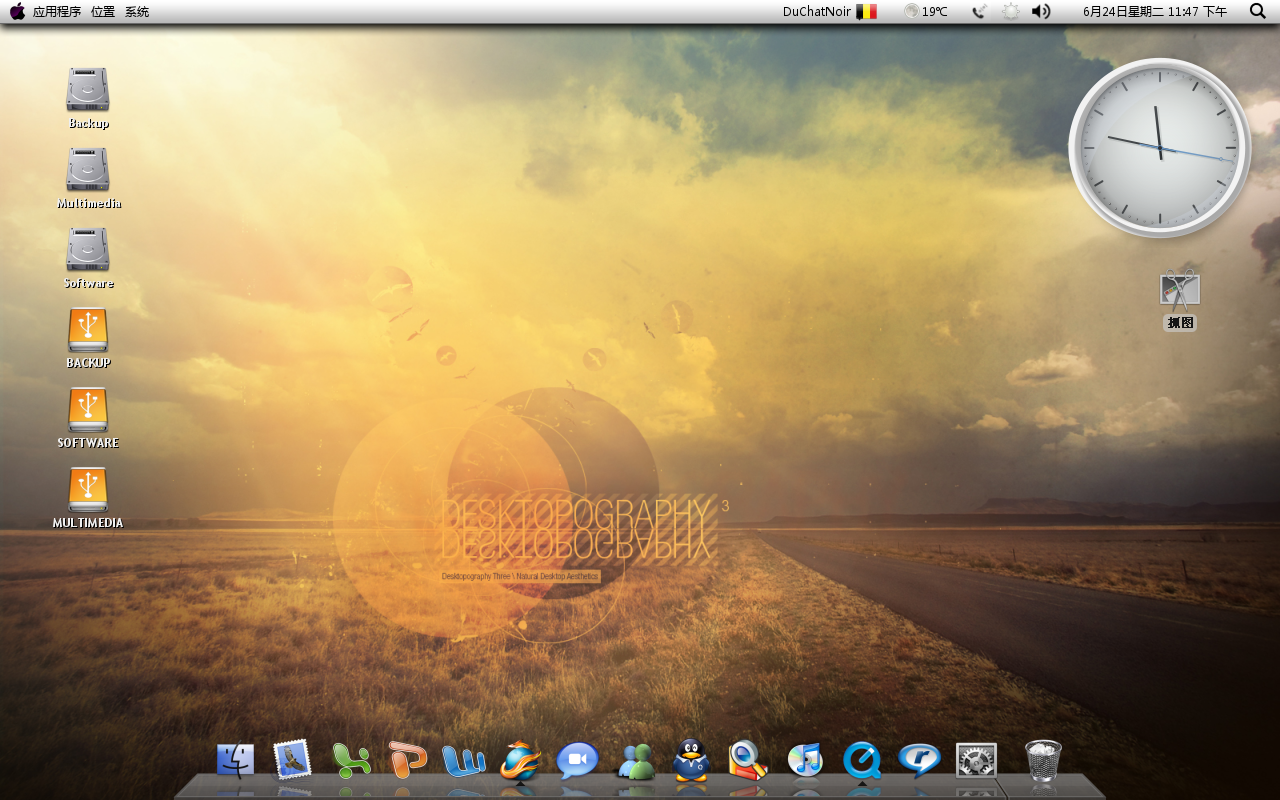The height and width of the screenshot is (800, 1280).
Task: Open the 系统 menu
Action: click(137, 12)
